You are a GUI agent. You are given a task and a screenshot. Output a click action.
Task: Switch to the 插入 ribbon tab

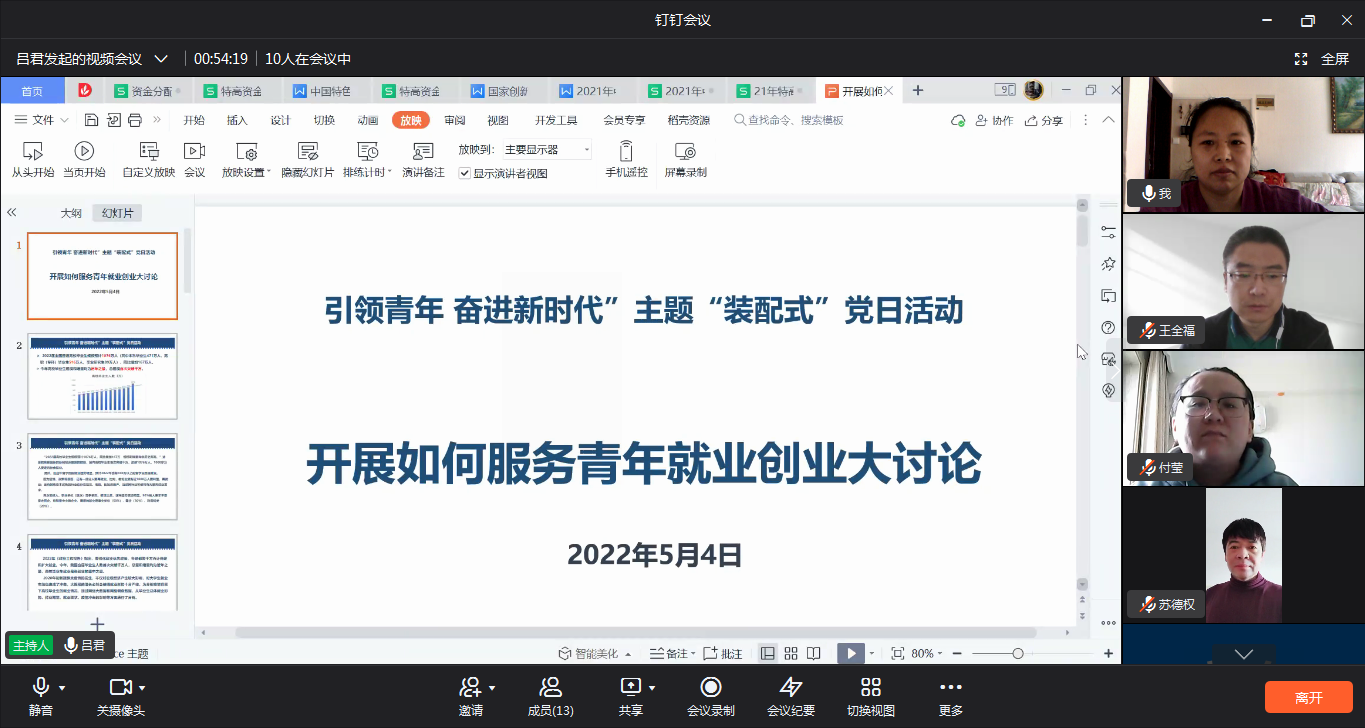pos(237,120)
